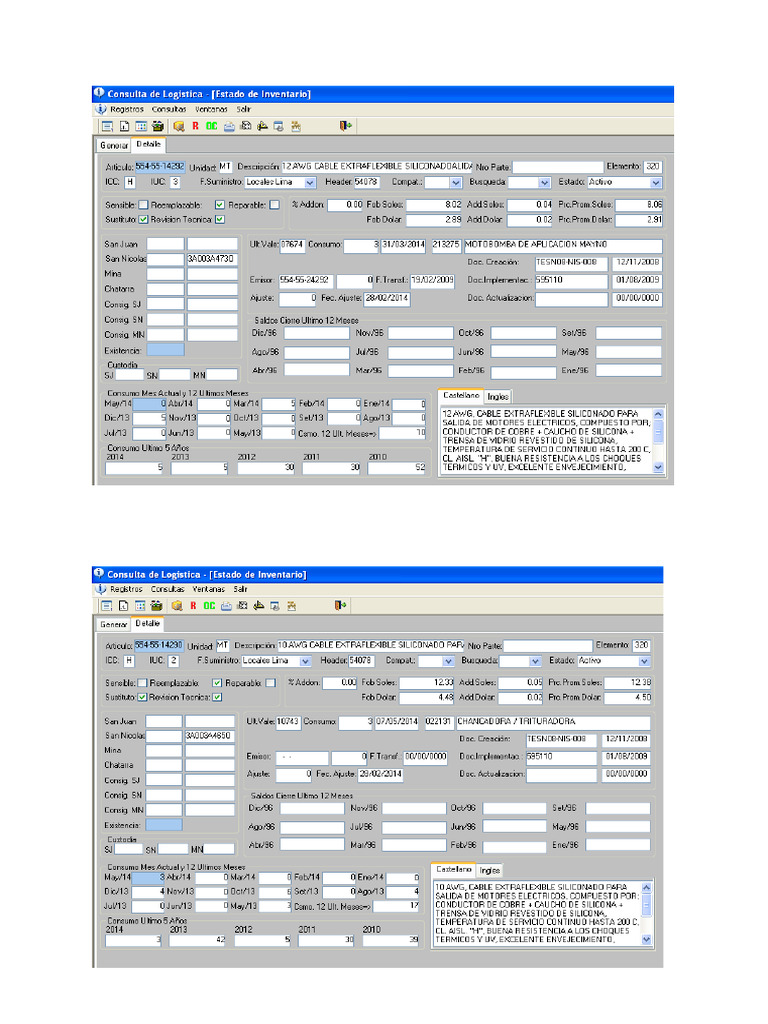Open F.Suministro dropdown in top window

pyautogui.click(x=309, y=183)
